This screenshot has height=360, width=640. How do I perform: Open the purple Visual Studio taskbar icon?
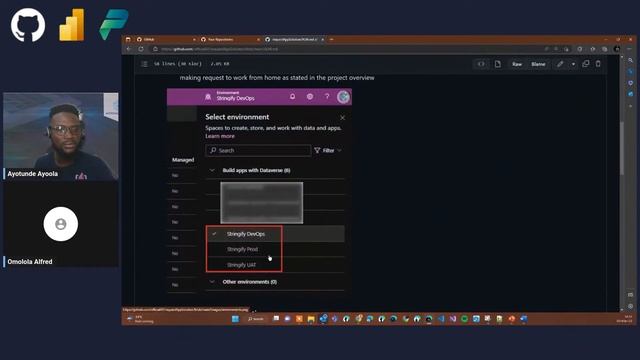tap(453, 319)
